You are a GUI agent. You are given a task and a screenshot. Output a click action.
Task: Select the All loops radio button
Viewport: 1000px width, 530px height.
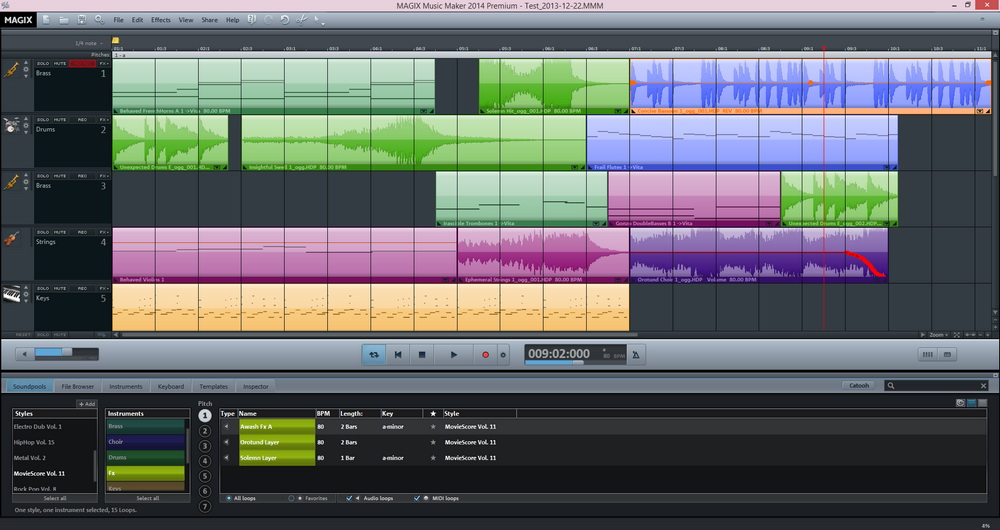click(228, 498)
